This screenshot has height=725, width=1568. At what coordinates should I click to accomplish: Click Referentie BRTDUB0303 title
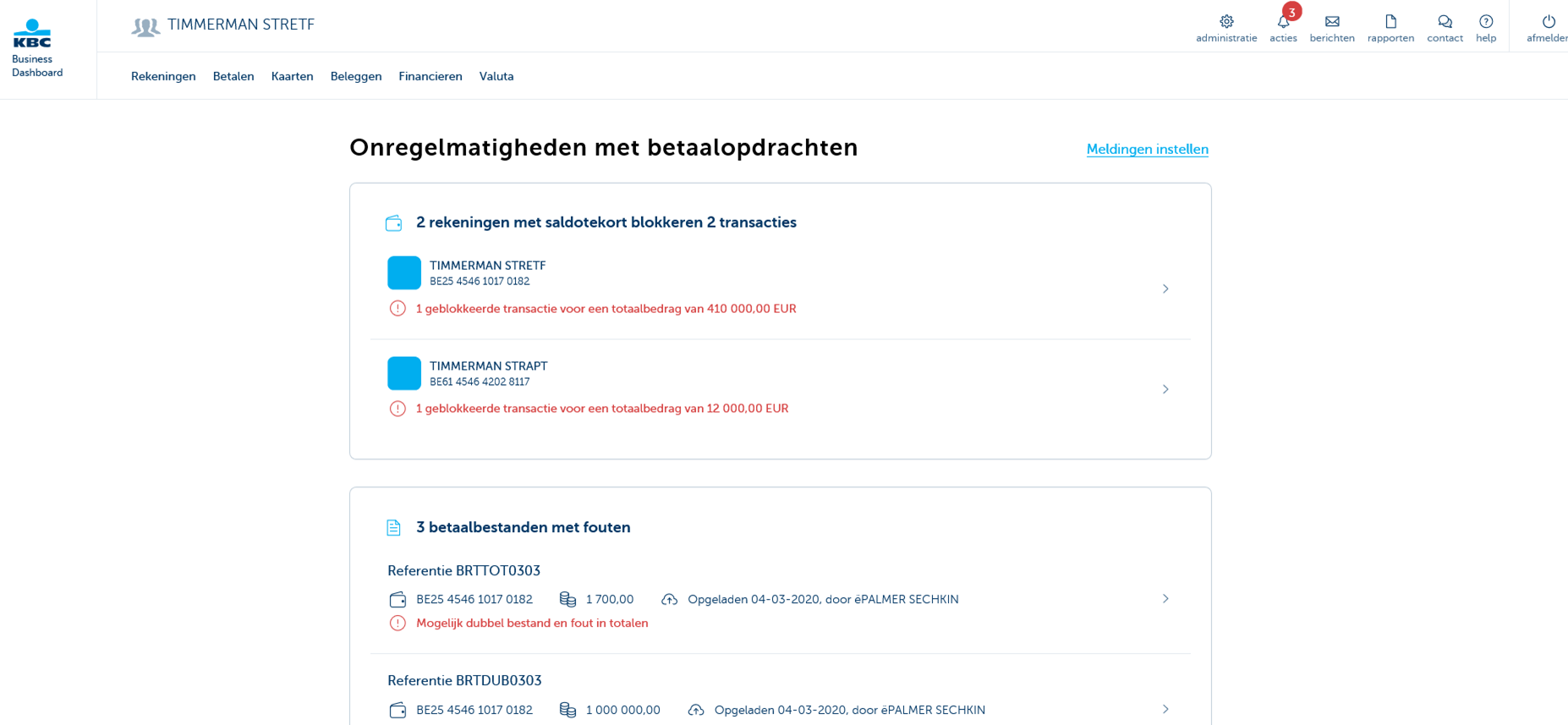tap(464, 681)
